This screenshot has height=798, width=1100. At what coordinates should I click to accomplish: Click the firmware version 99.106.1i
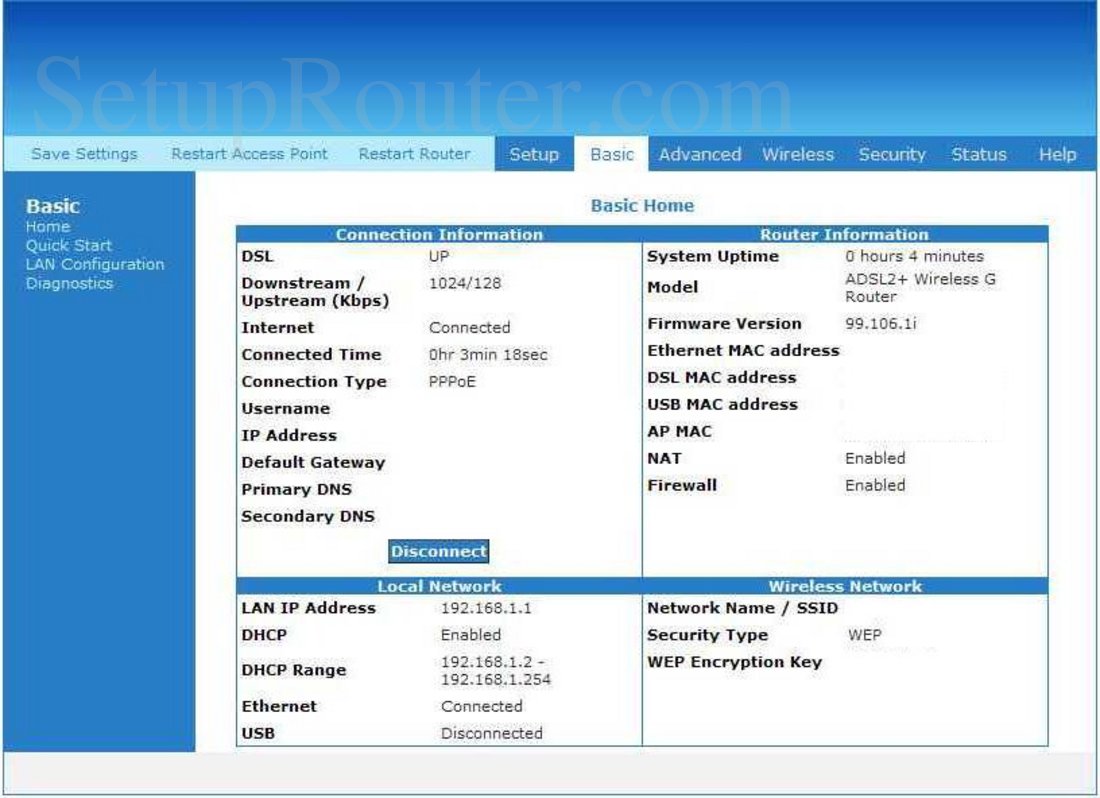(880, 323)
